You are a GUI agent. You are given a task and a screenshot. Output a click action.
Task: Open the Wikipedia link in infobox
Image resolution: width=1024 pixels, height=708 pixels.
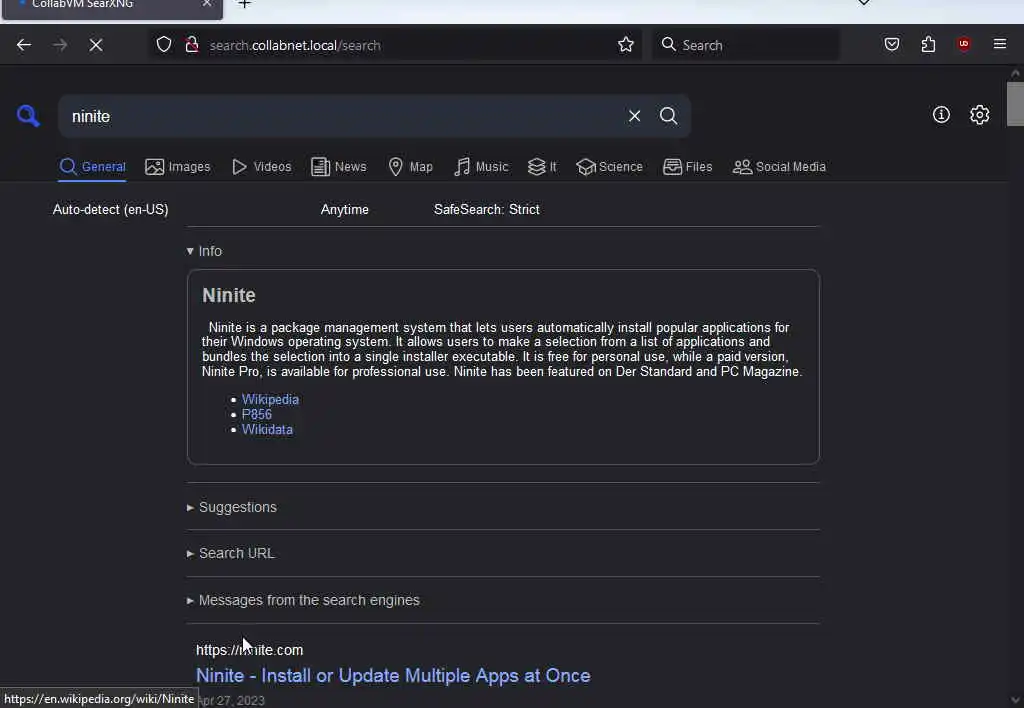tap(270, 400)
